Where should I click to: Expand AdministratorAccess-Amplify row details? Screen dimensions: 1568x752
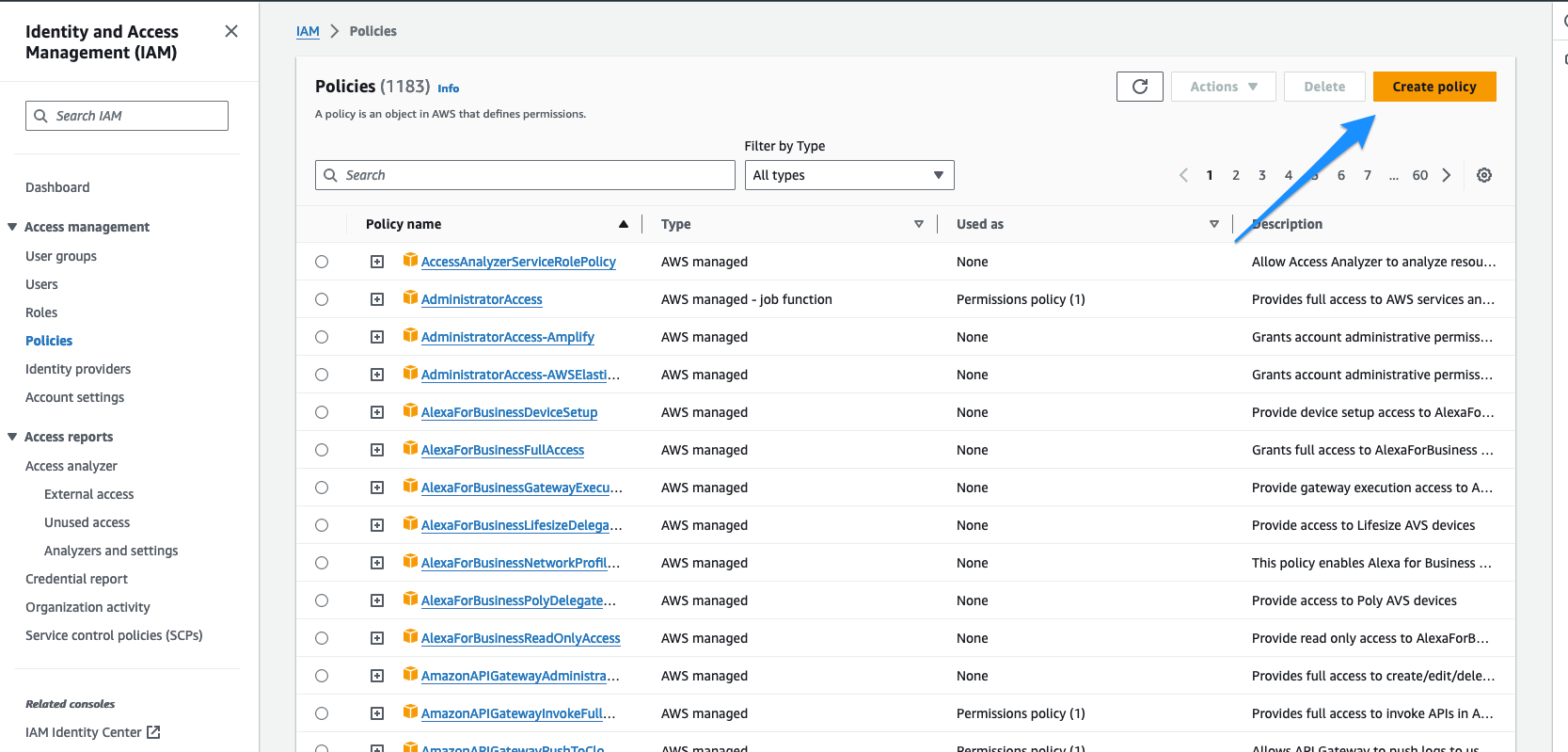(x=377, y=337)
